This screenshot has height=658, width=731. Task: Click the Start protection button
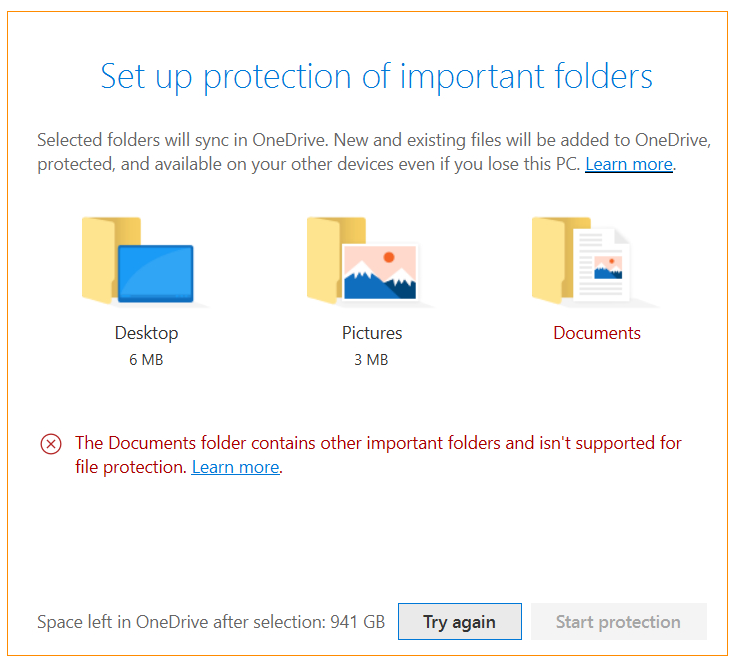pos(619,621)
